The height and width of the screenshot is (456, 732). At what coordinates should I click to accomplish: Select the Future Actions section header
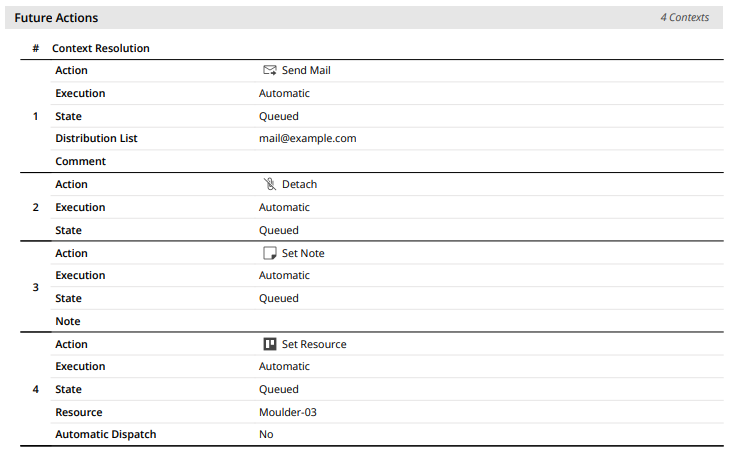pyautogui.click(x=56, y=18)
